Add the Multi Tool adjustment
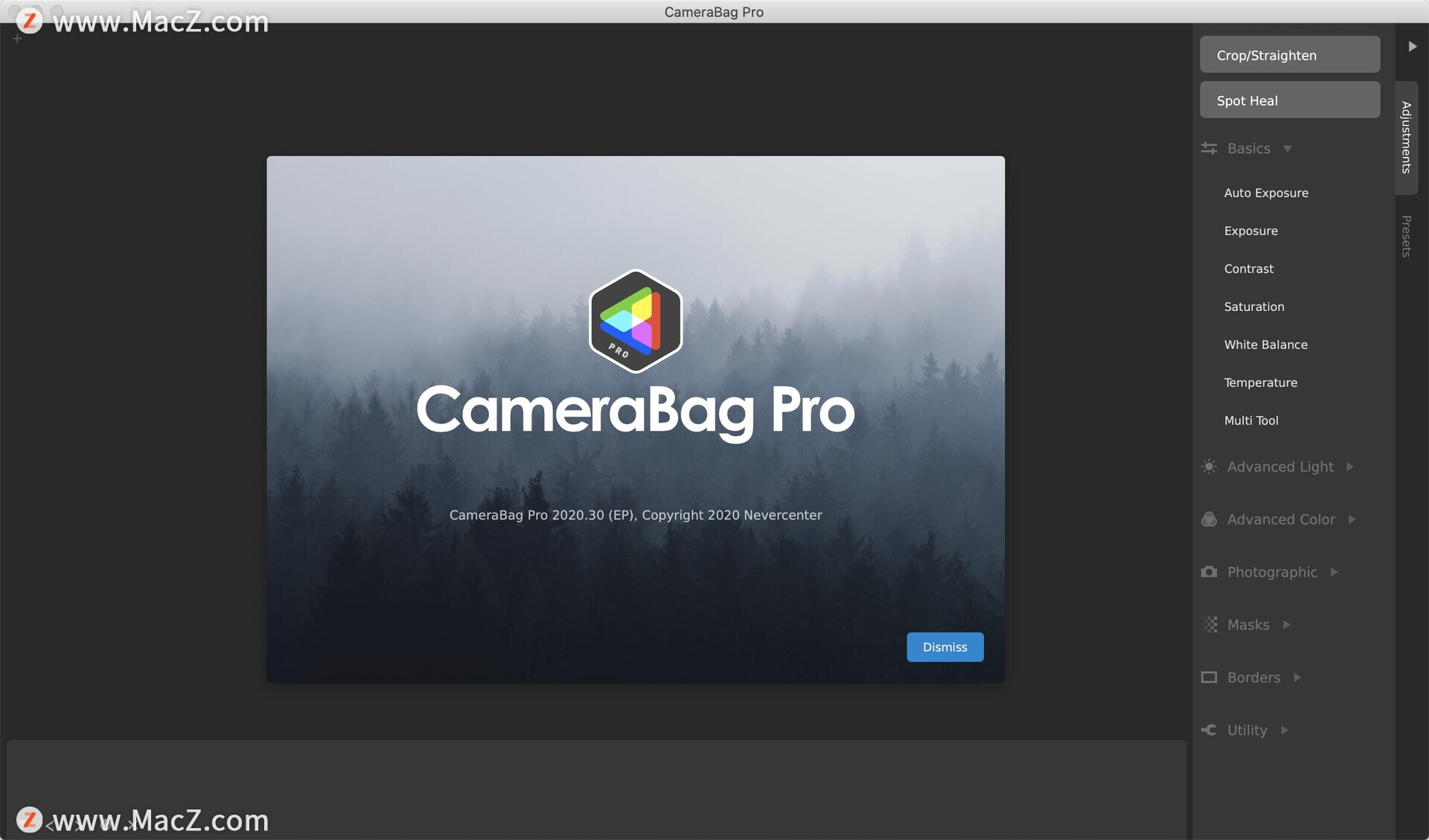1429x840 pixels. (x=1250, y=420)
